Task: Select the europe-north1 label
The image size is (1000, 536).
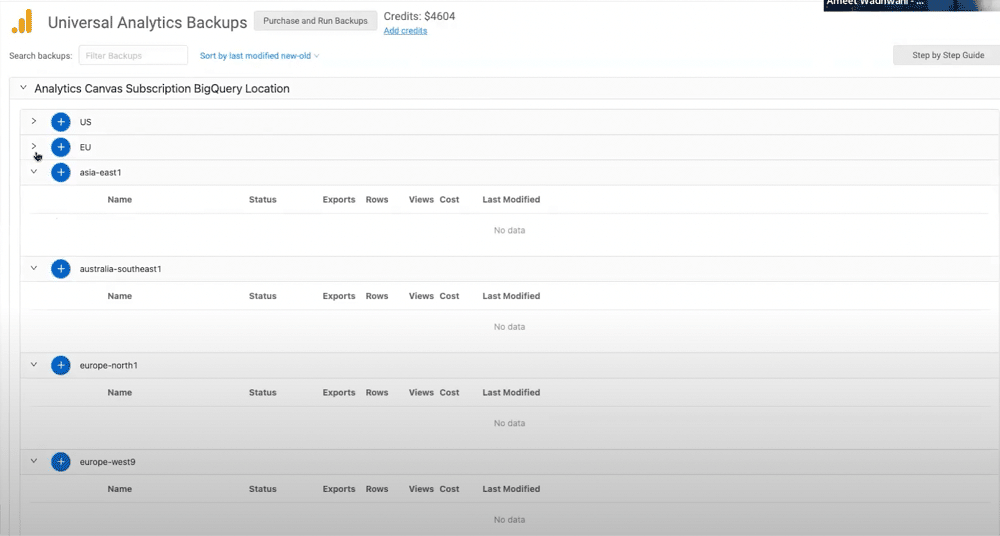Action: point(108,366)
